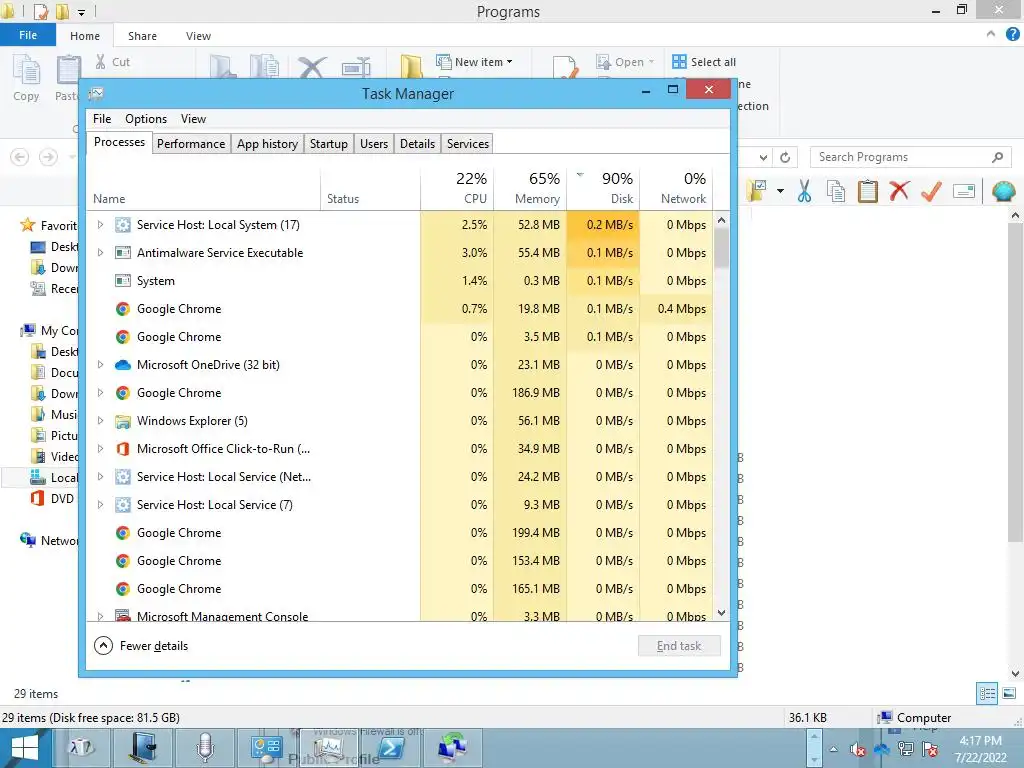Click the process list scroll down arrow
Screen dimensions: 1024x768
click(x=721, y=613)
